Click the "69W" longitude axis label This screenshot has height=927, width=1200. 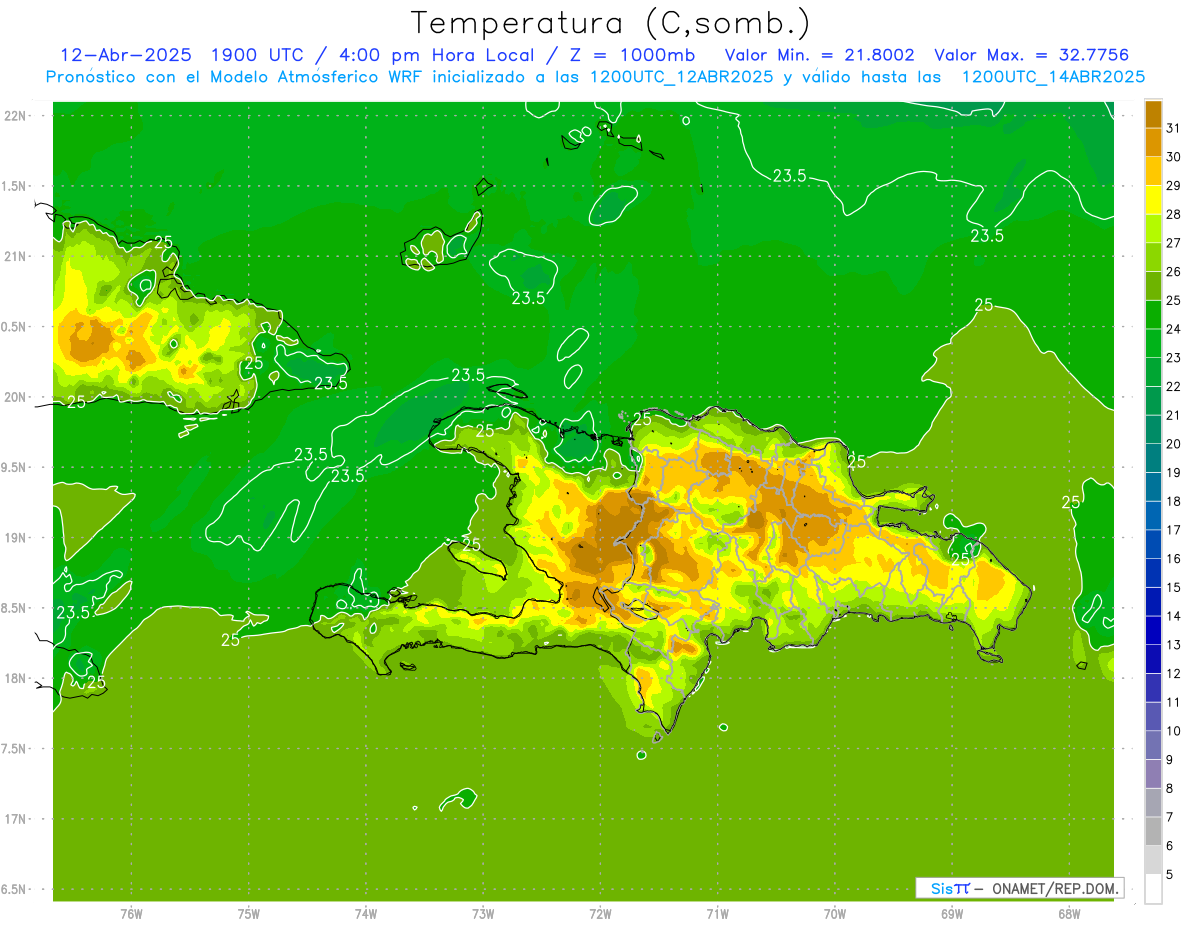pyautogui.click(x=951, y=914)
